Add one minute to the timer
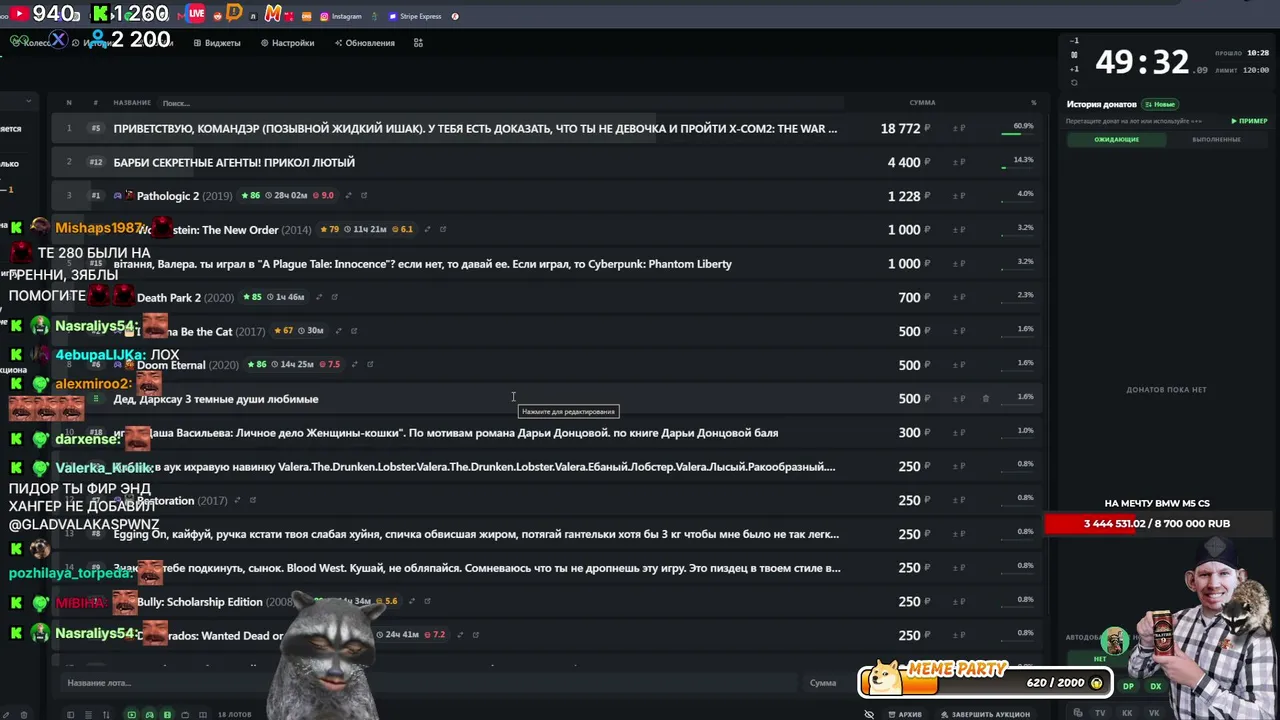This screenshot has height=720, width=1280. (1074, 69)
